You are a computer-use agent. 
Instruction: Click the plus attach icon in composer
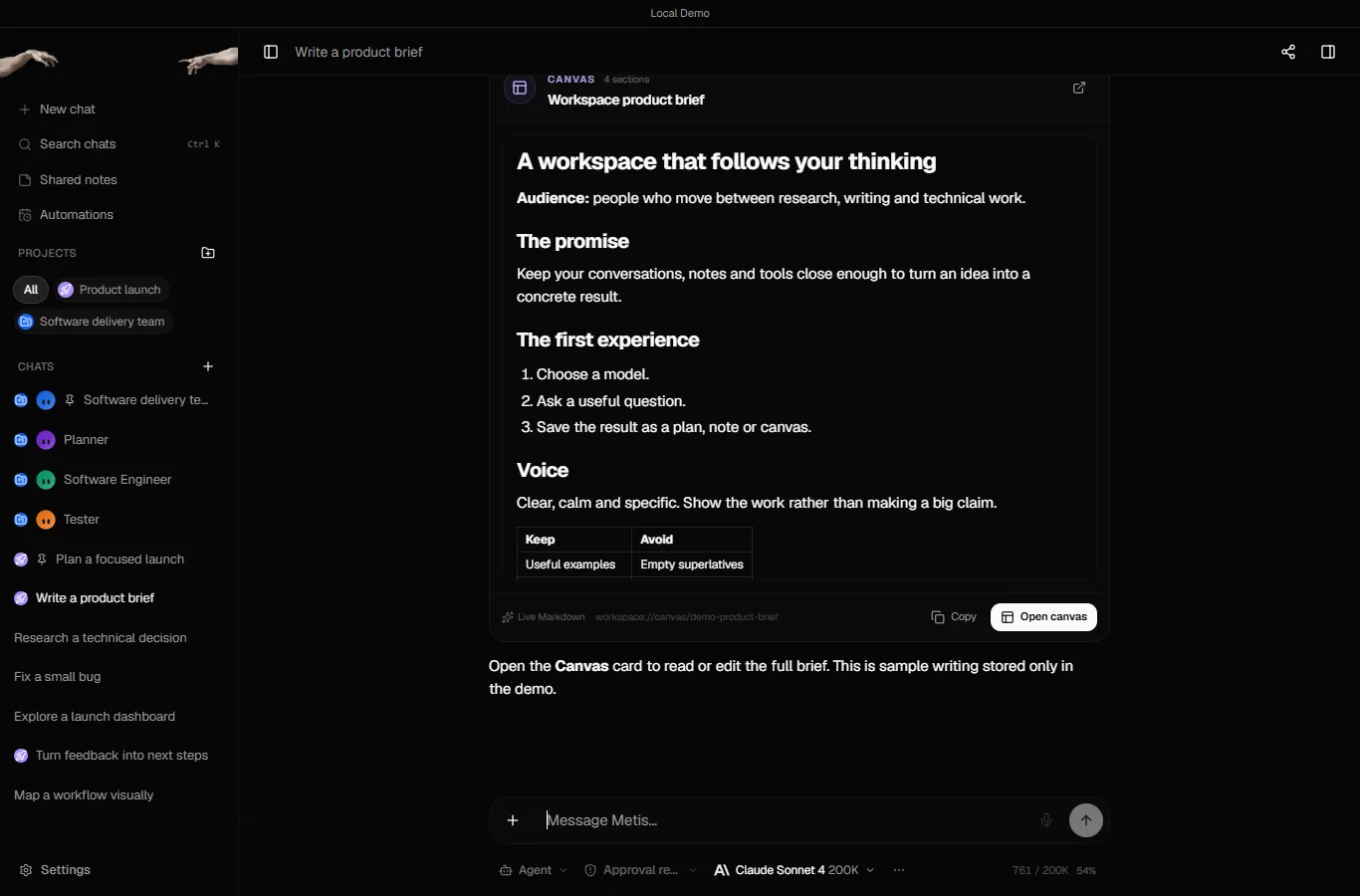[513, 820]
